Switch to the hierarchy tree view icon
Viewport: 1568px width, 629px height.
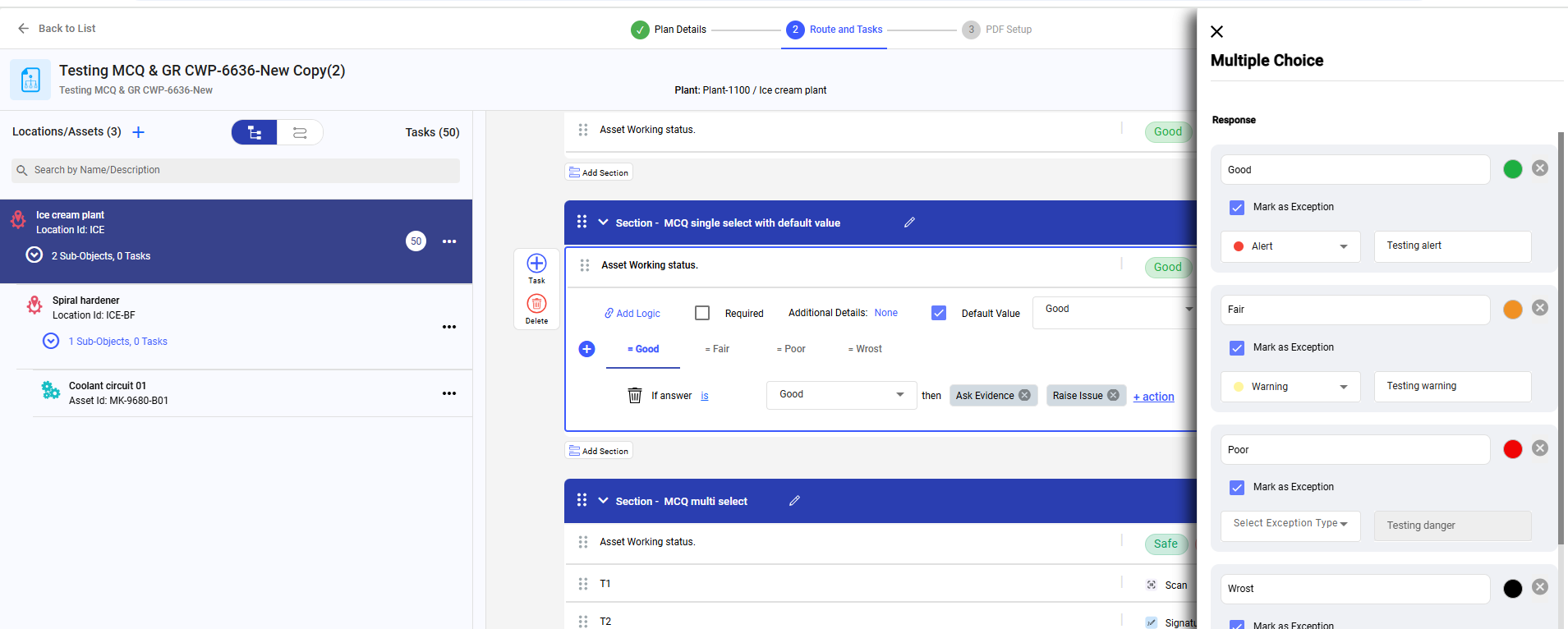click(x=255, y=132)
